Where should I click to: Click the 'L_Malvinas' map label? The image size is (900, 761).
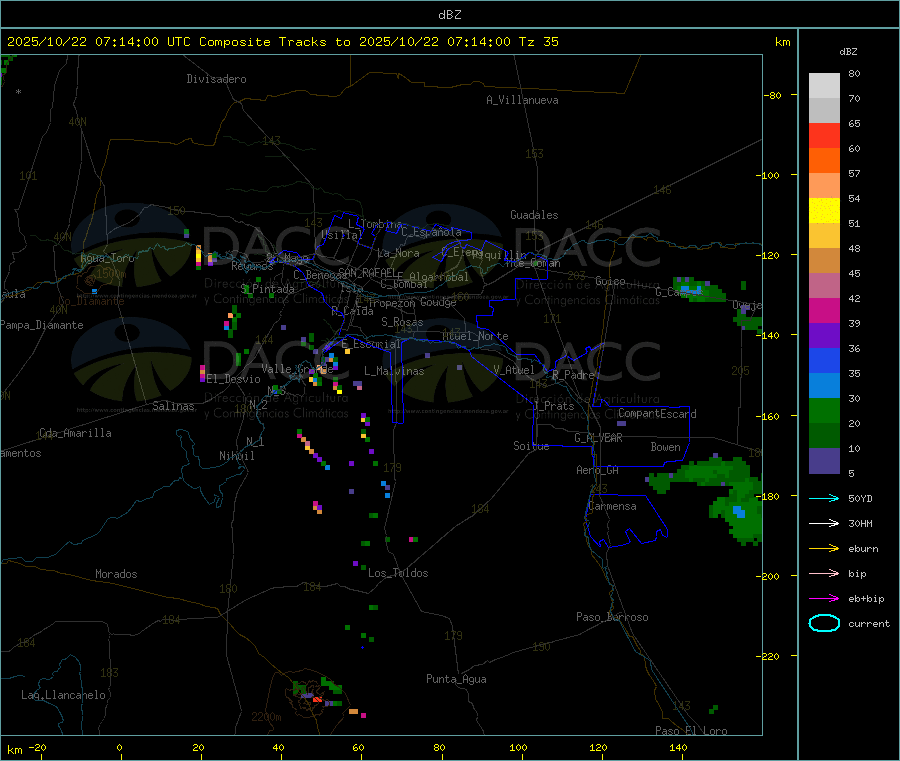click(x=394, y=371)
